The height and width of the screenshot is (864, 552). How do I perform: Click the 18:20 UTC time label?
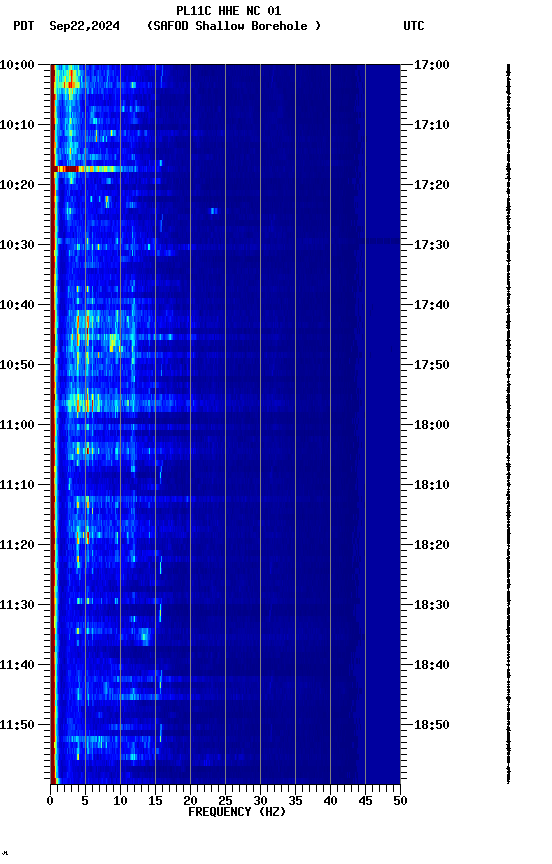(x=432, y=545)
